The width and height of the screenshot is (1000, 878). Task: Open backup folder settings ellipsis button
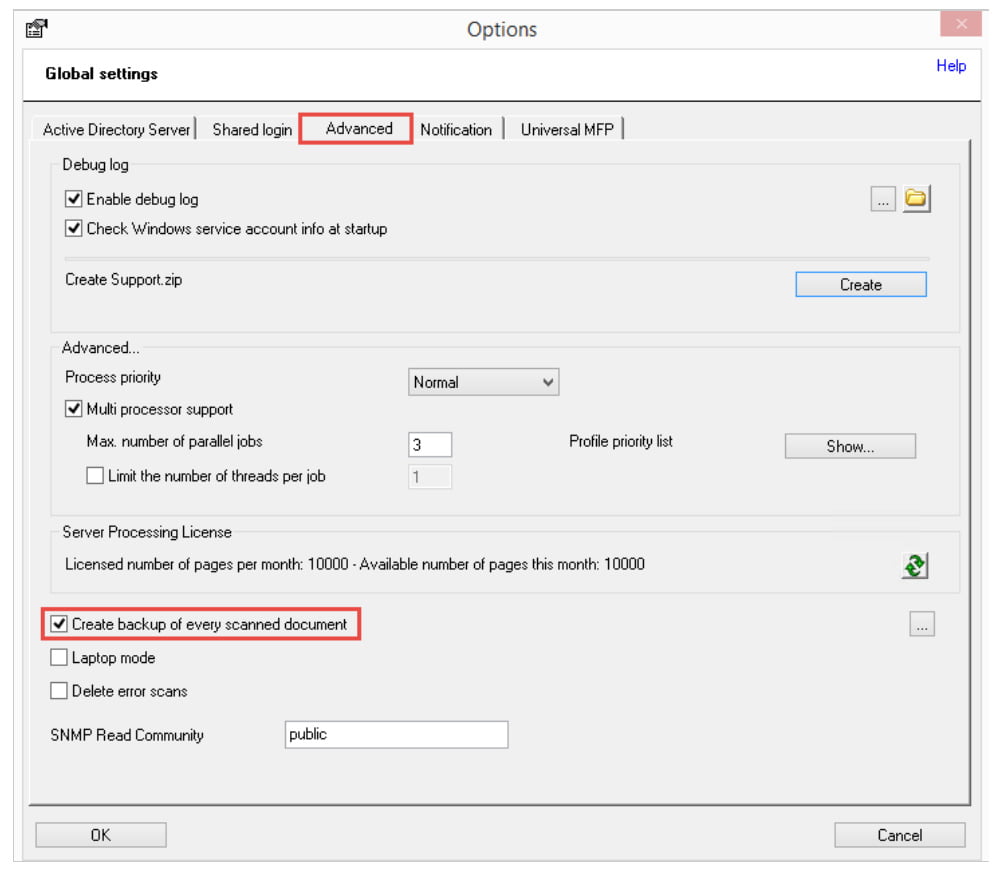922,624
